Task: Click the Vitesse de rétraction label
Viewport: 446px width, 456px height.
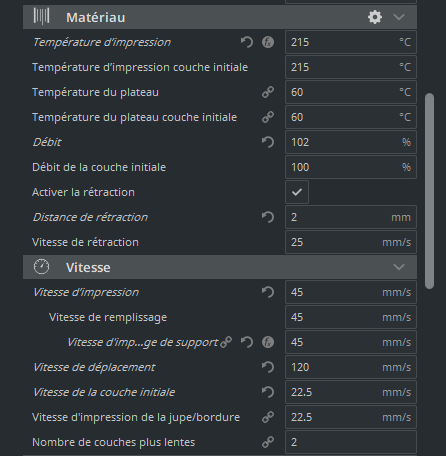Action: (85, 242)
